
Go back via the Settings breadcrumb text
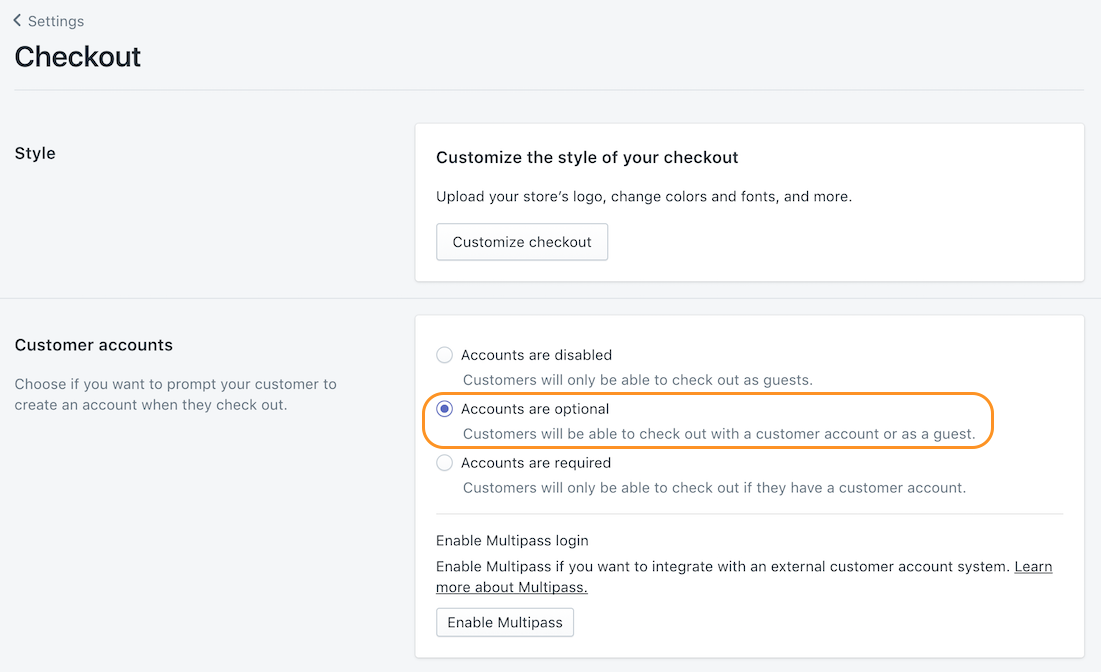56,21
